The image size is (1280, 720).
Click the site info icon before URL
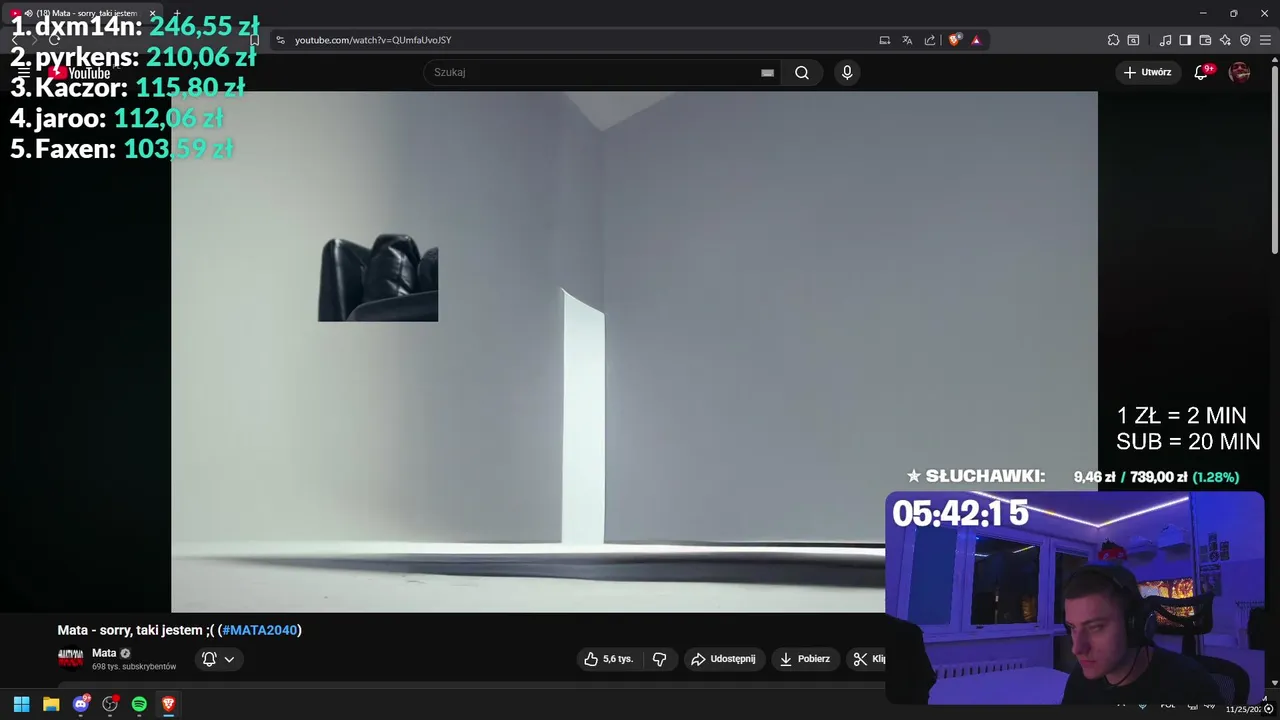click(280, 40)
